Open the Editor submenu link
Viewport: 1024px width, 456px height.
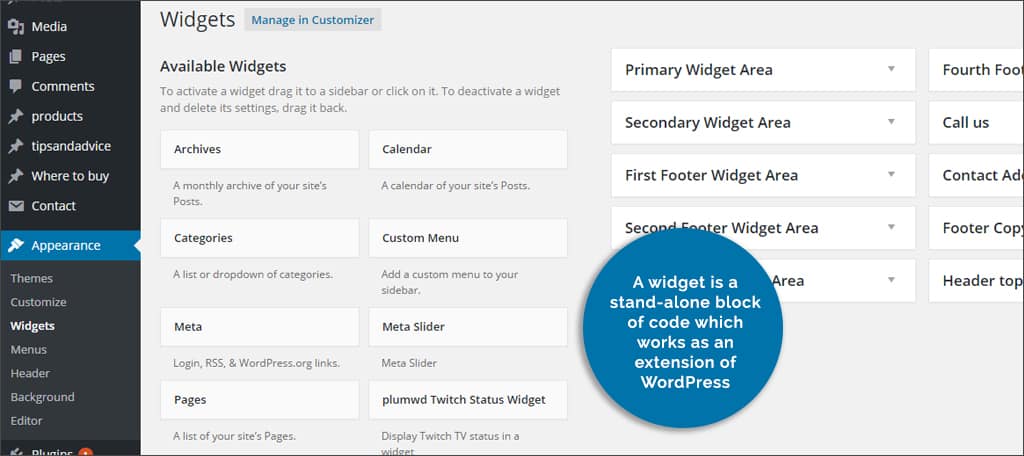(x=26, y=421)
